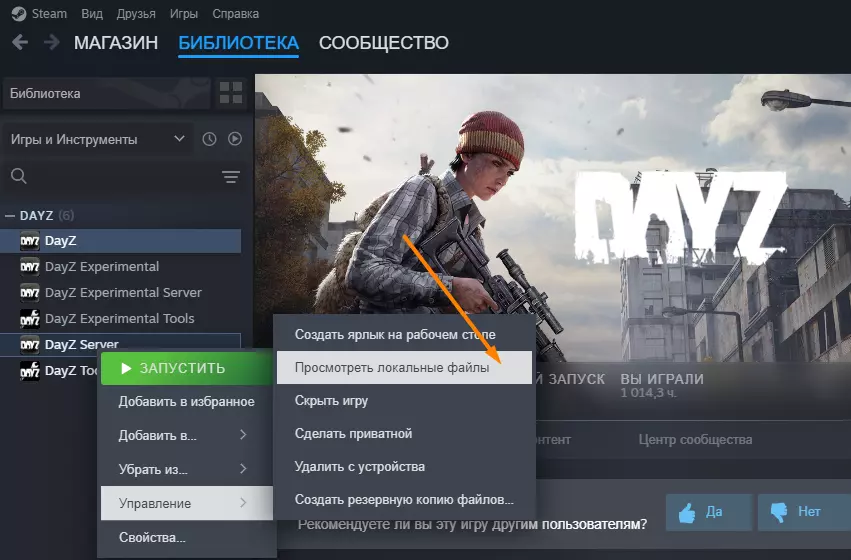Switch to СООБЩЕСТВО tab
This screenshot has height=560, width=851.
tap(384, 42)
